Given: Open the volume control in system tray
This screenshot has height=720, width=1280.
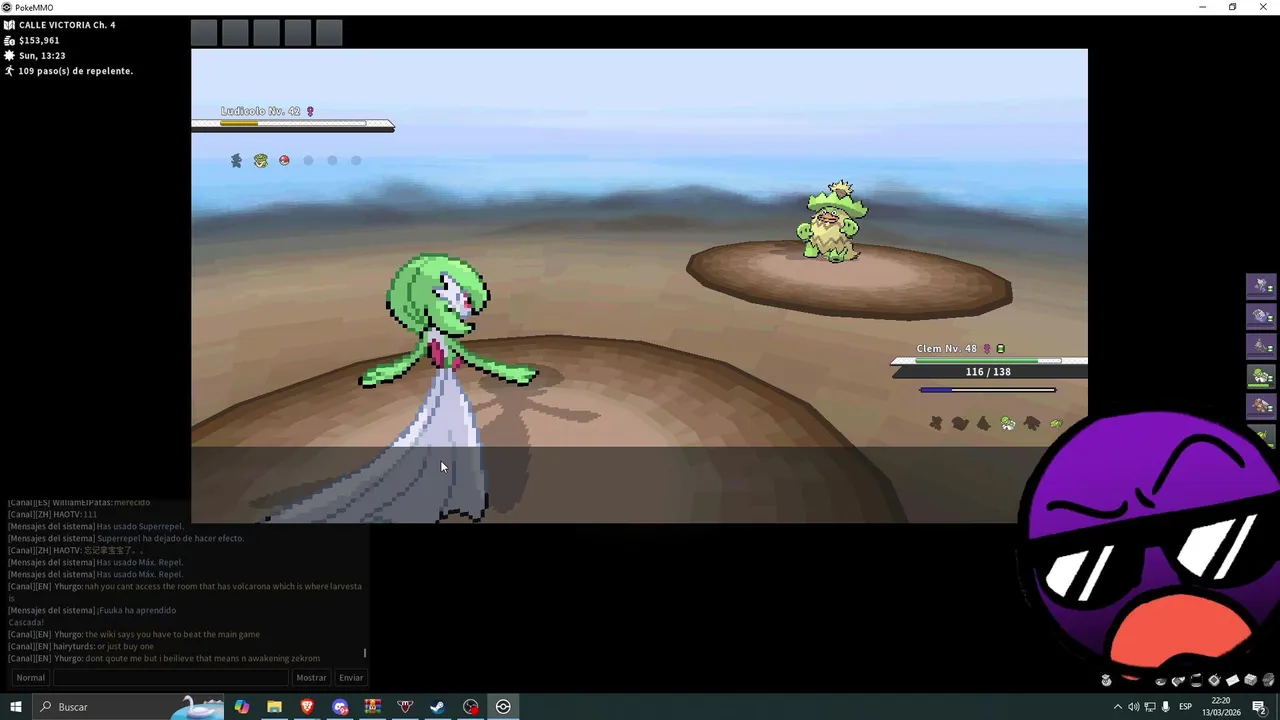Looking at the screenshot, I should [x=1134, y=707].
